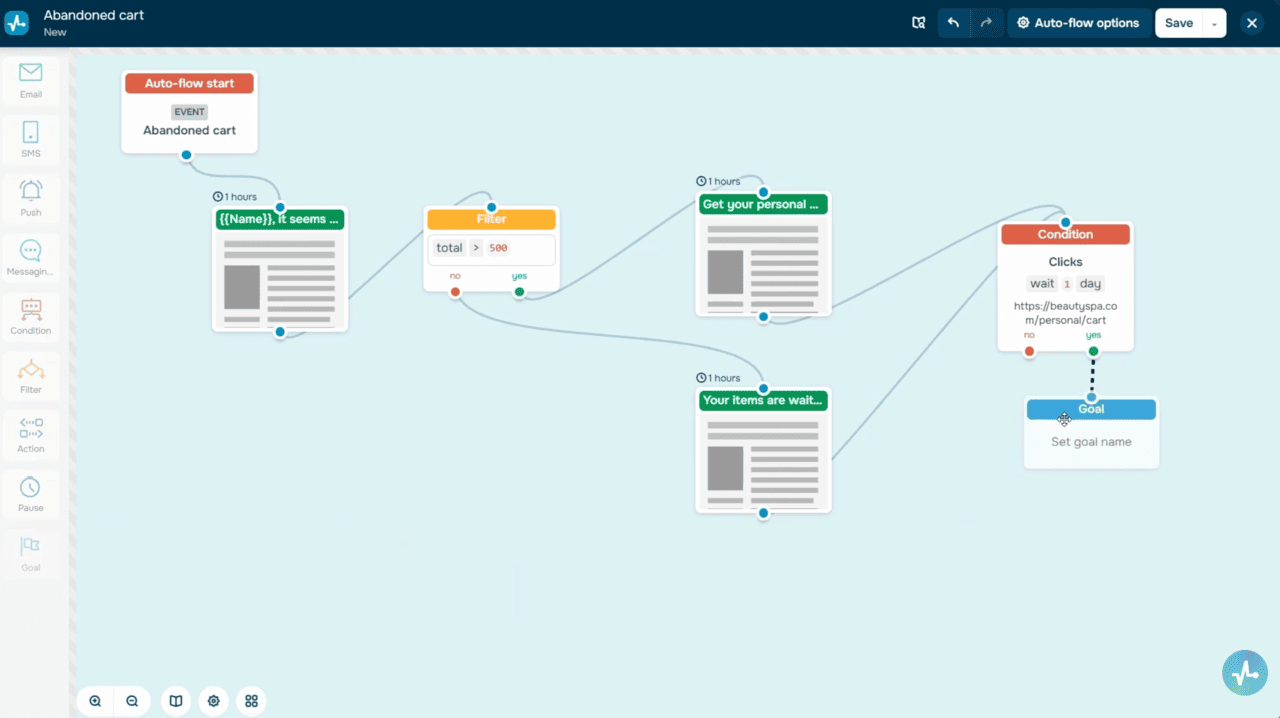Select the Action block in sidebar
The image size is (1280, 718).
tap(31, 435)
